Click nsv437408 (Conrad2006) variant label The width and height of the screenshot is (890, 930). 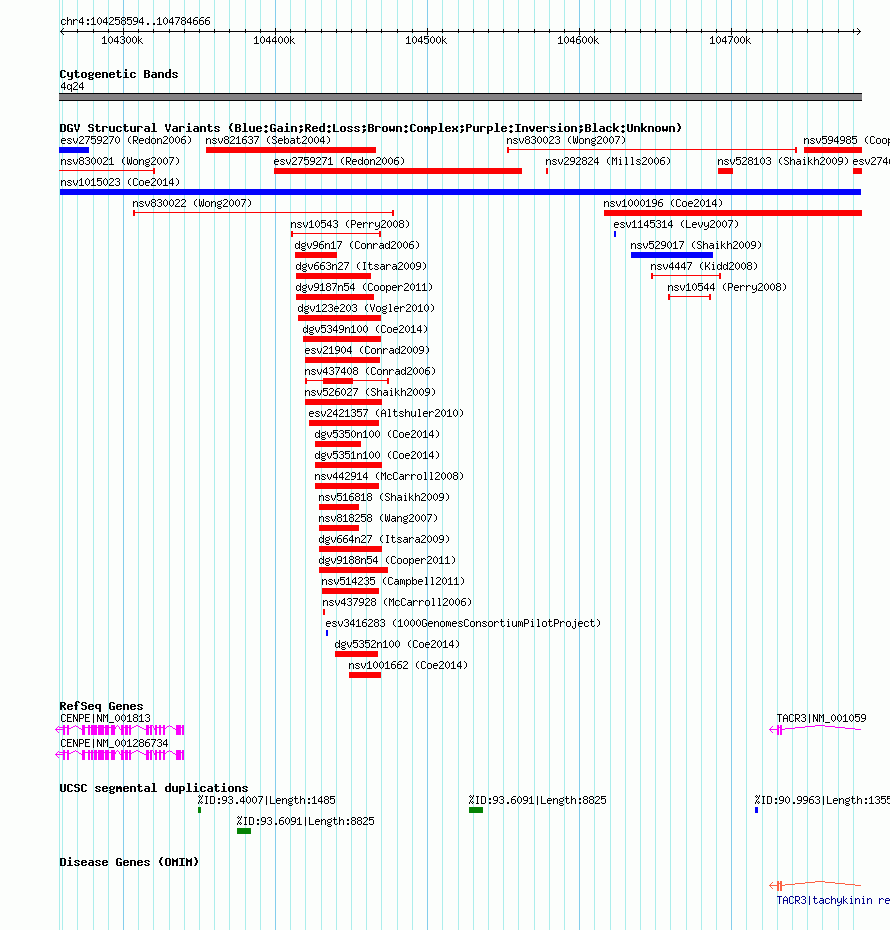tap(370, 371)
